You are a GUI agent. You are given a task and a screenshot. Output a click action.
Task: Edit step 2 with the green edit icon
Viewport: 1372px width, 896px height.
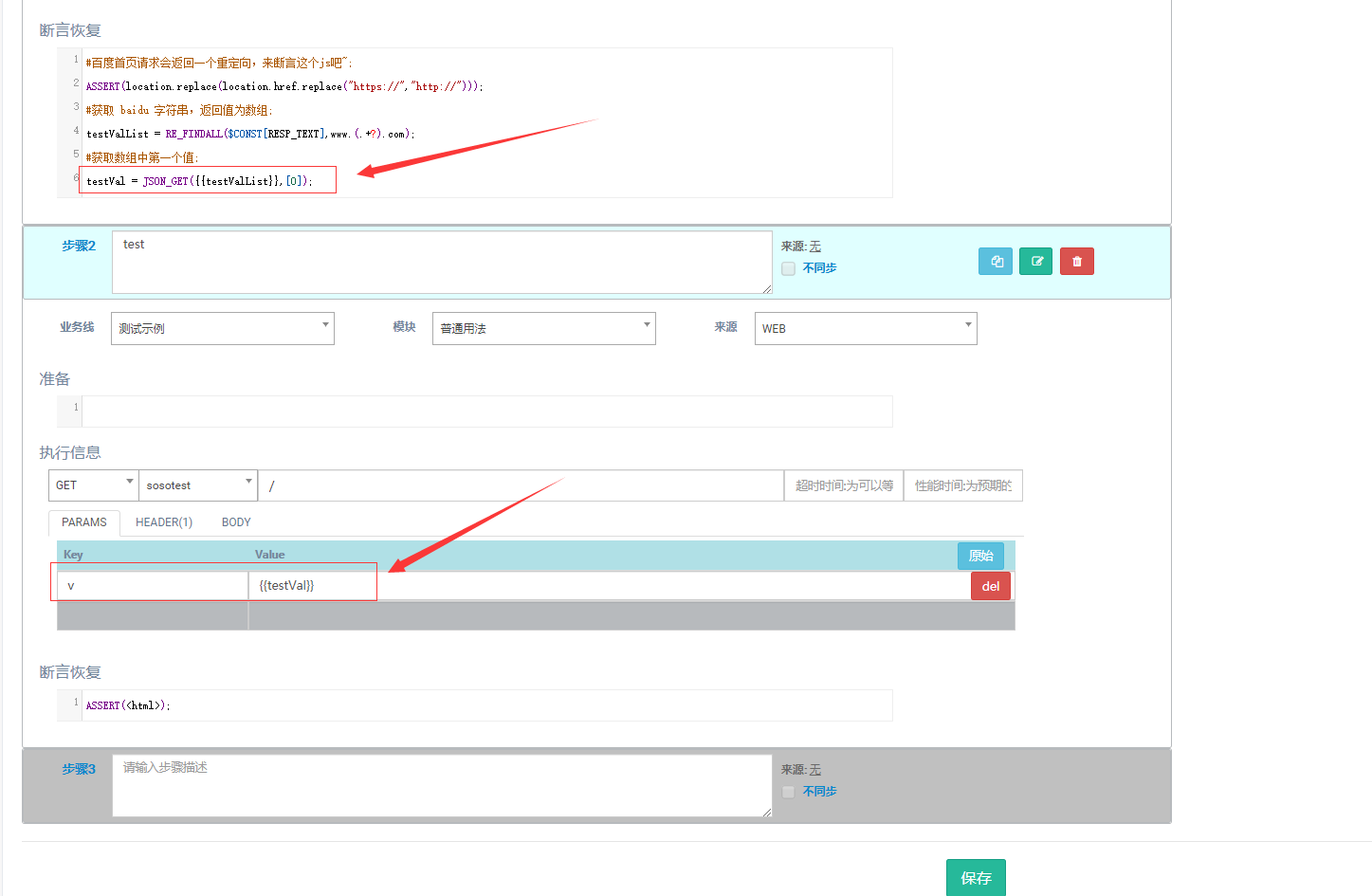[1036, 262]
